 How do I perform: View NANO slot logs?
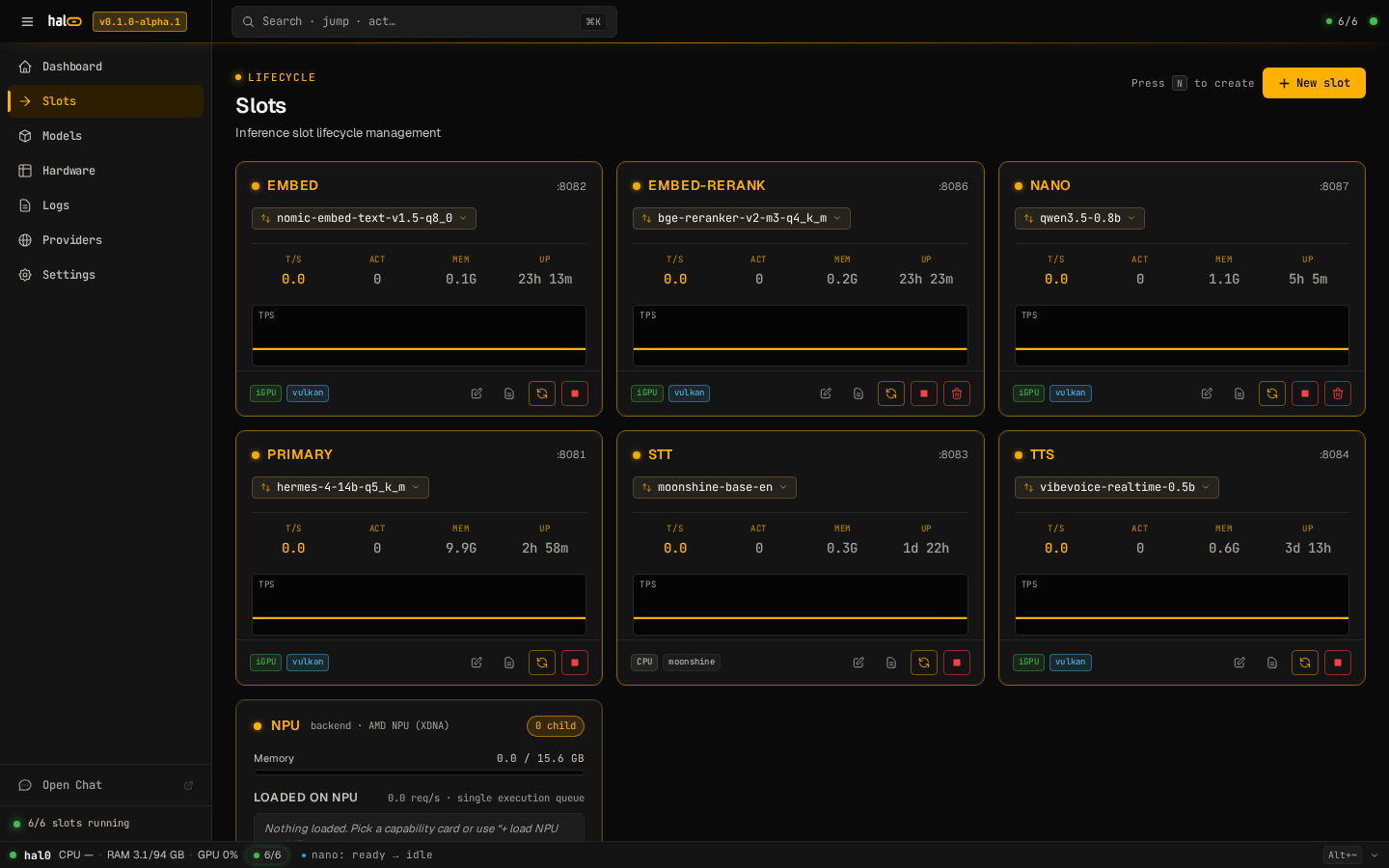click(x=1239, y=393)
